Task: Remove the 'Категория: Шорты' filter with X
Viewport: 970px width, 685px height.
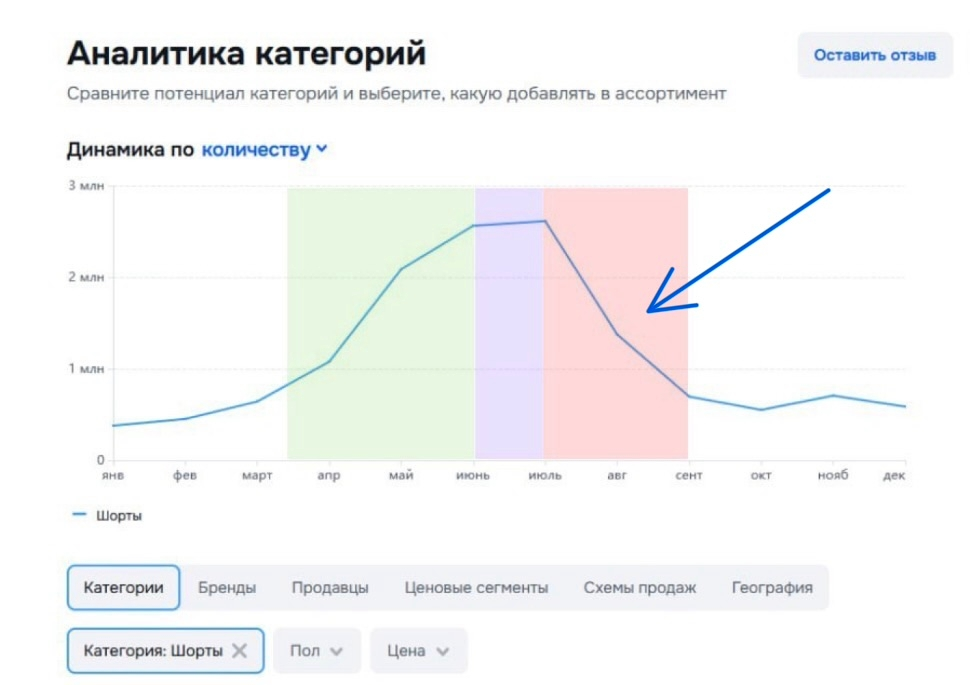Action: coord(240,651)
